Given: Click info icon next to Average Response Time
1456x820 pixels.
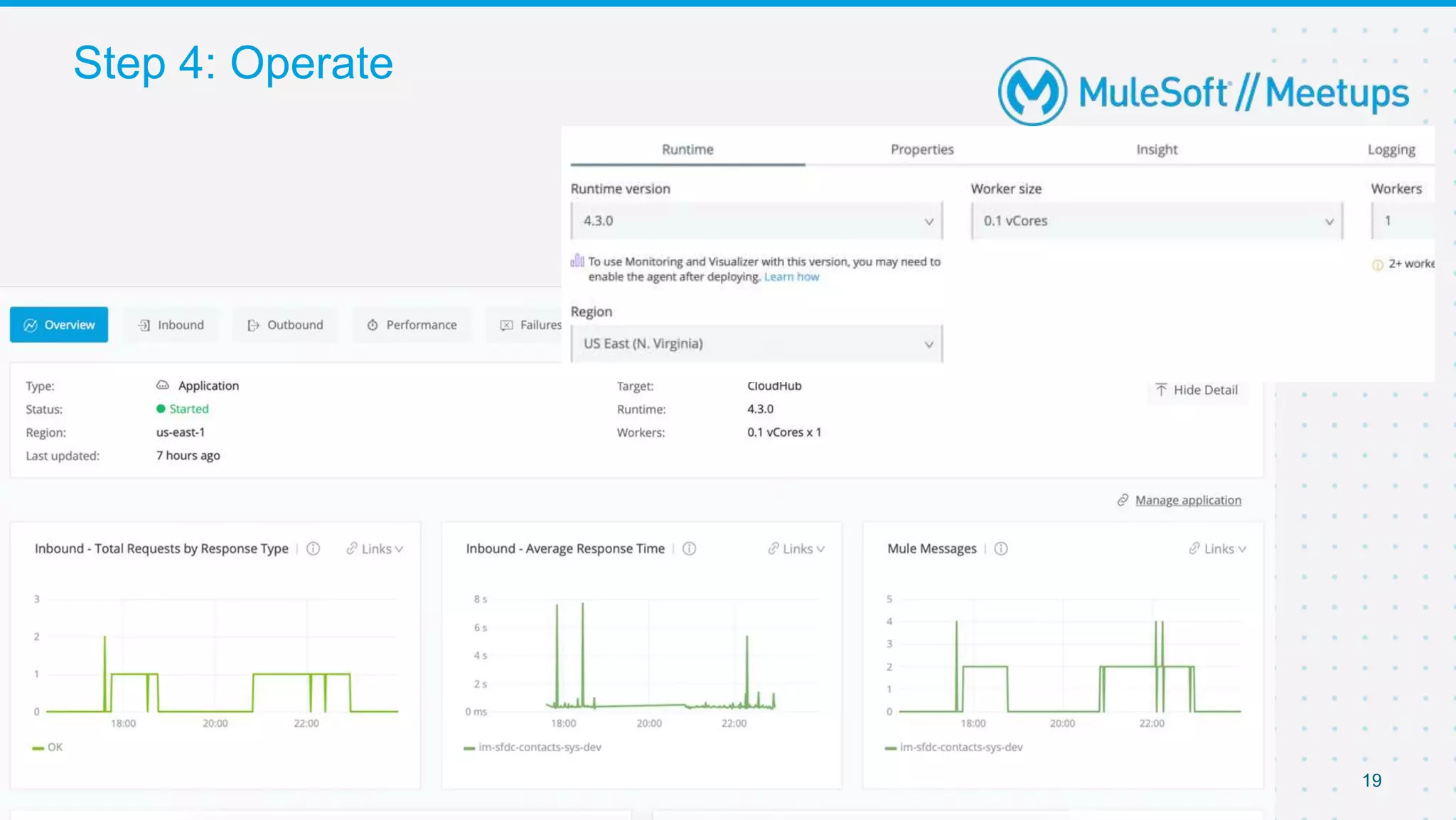Looking at the screenshot, I should [689, 548].
